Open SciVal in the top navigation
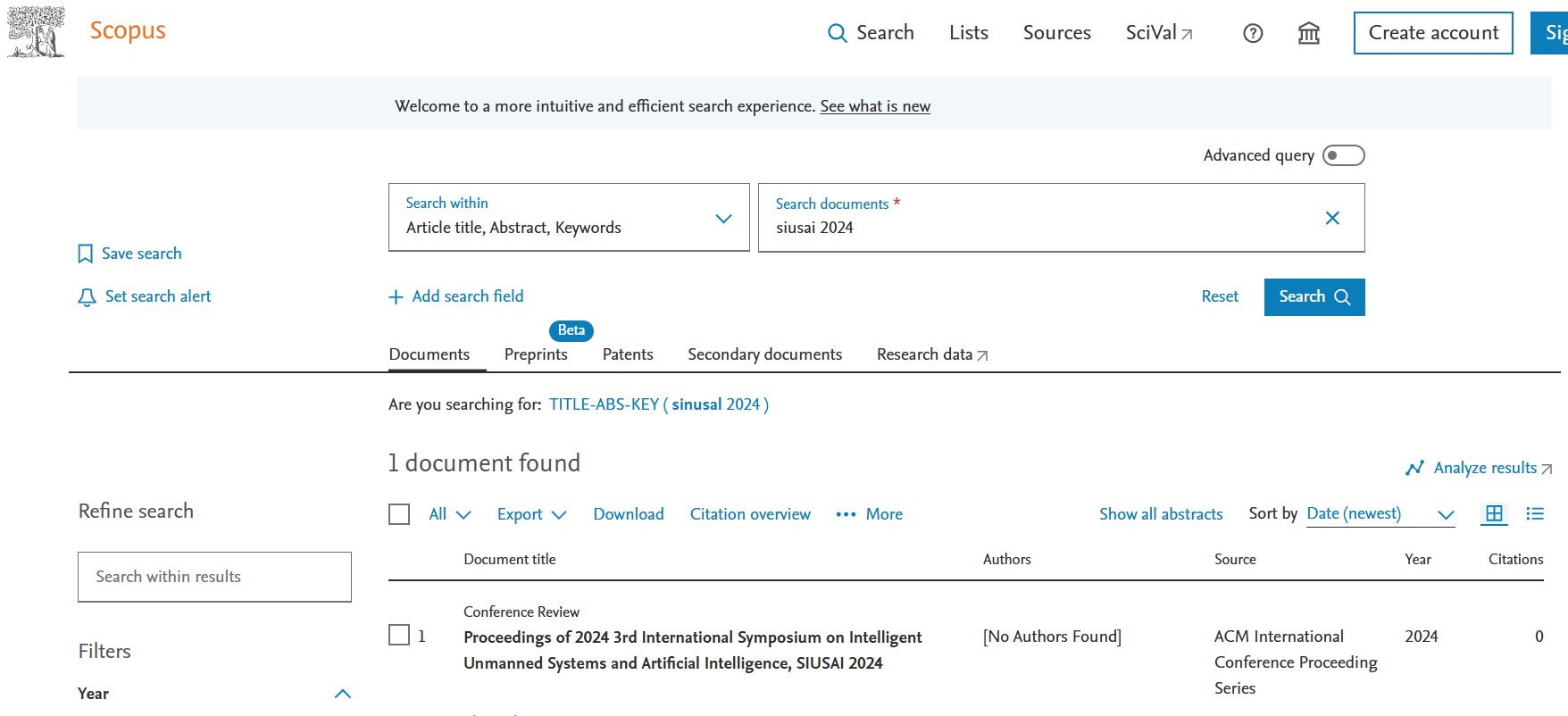Viewport: 1568px width, 716px height. 1159,33
